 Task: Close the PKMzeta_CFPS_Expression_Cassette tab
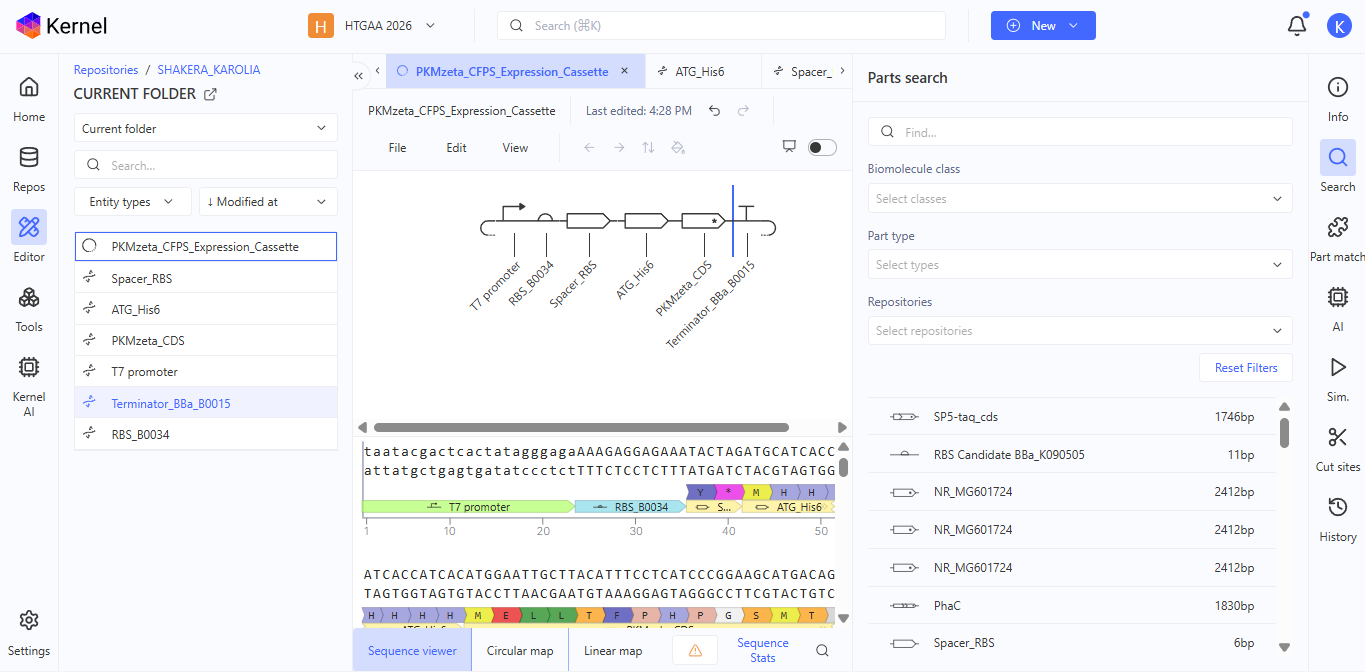coord(625,71)
